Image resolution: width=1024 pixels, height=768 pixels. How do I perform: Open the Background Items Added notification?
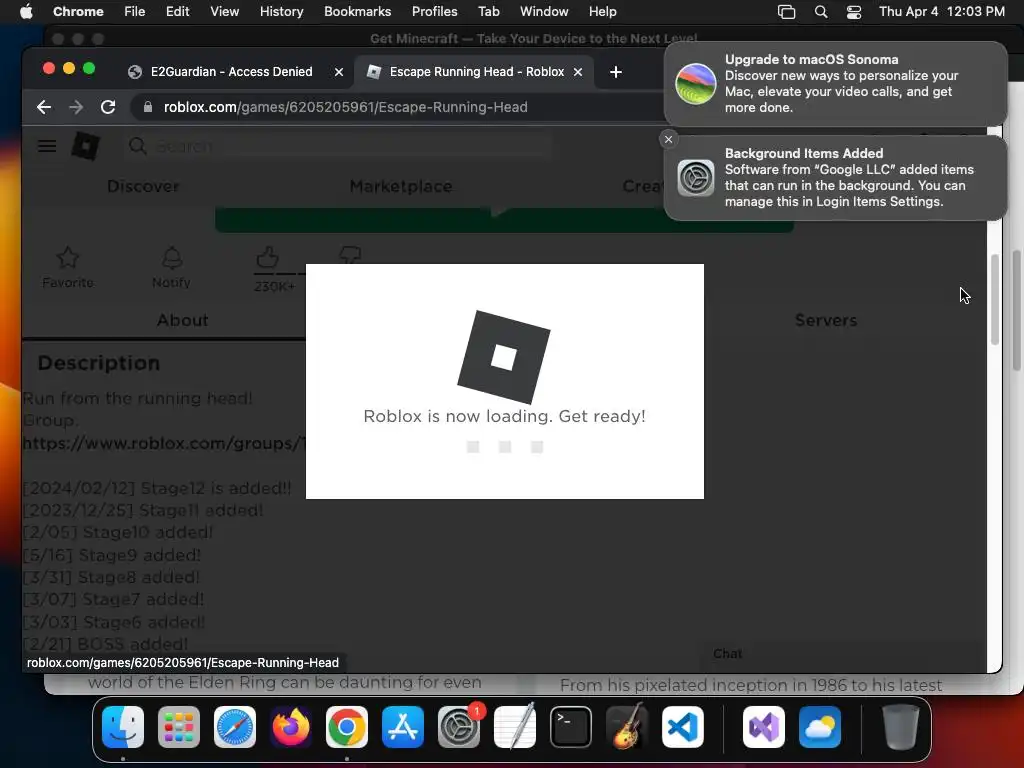(835, 178)
